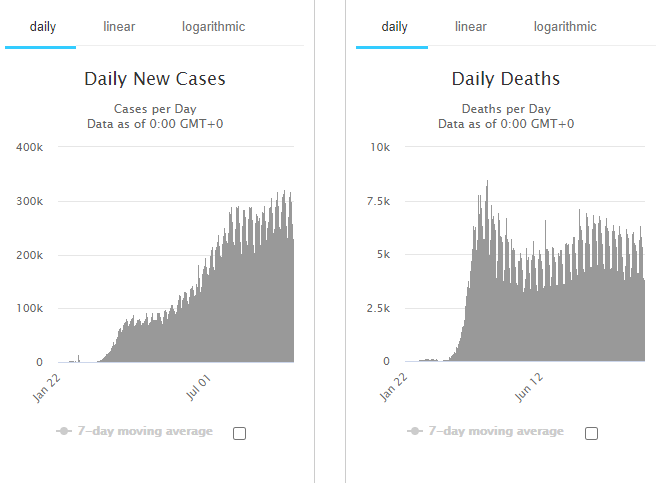
Task: Switch the Daily Deaths chart to linear
Action: coord(470,27)
